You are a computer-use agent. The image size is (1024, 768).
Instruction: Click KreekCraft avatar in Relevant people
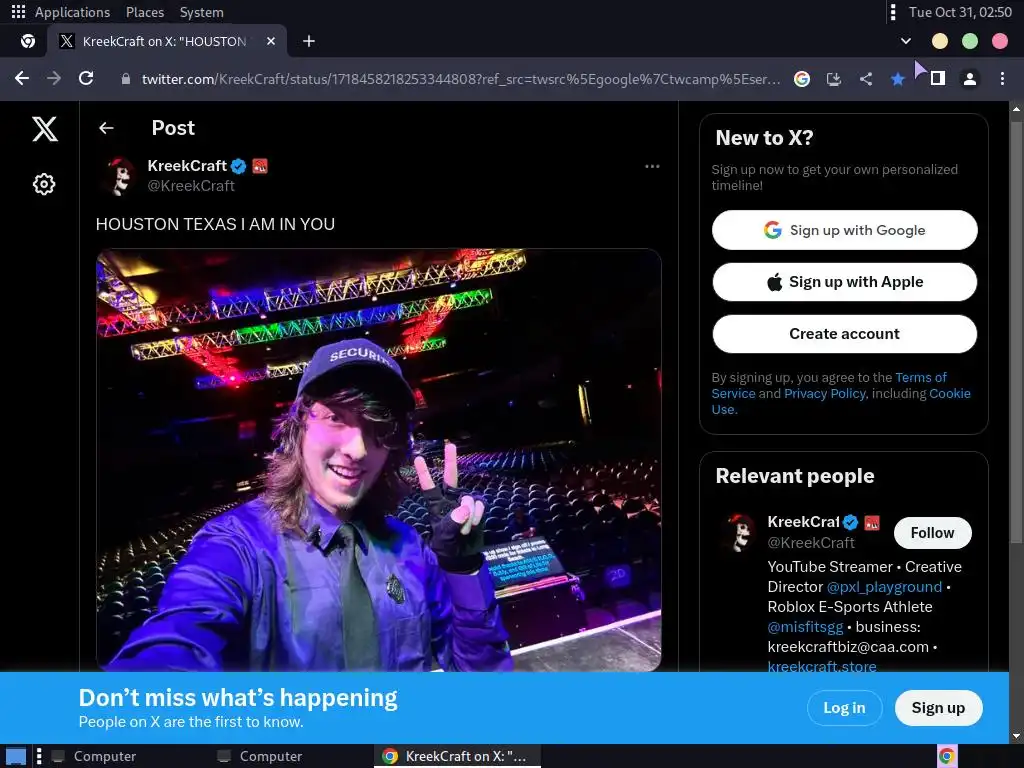(741, 533)
